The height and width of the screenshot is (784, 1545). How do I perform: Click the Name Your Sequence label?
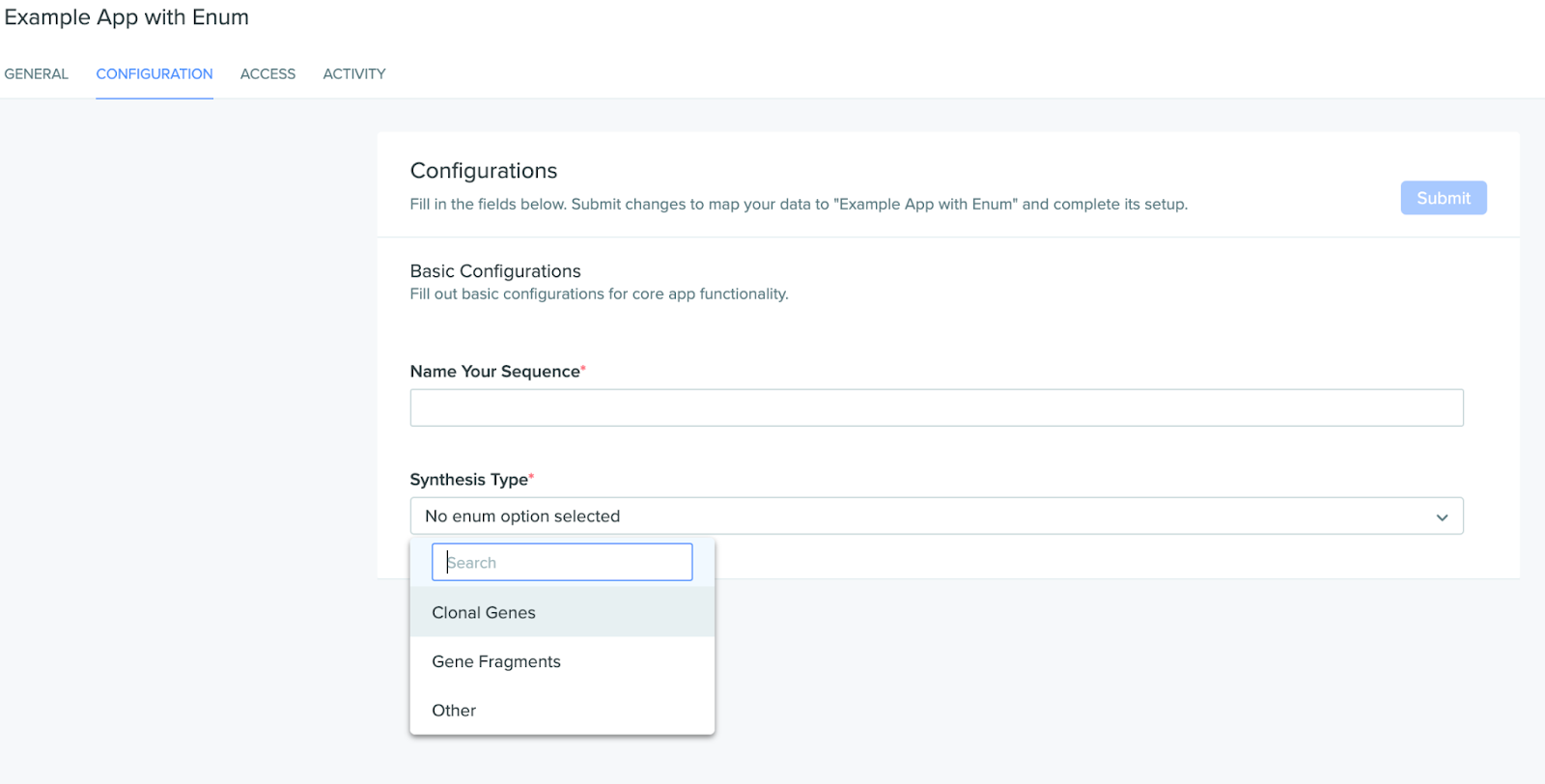(x=495, y=372)
